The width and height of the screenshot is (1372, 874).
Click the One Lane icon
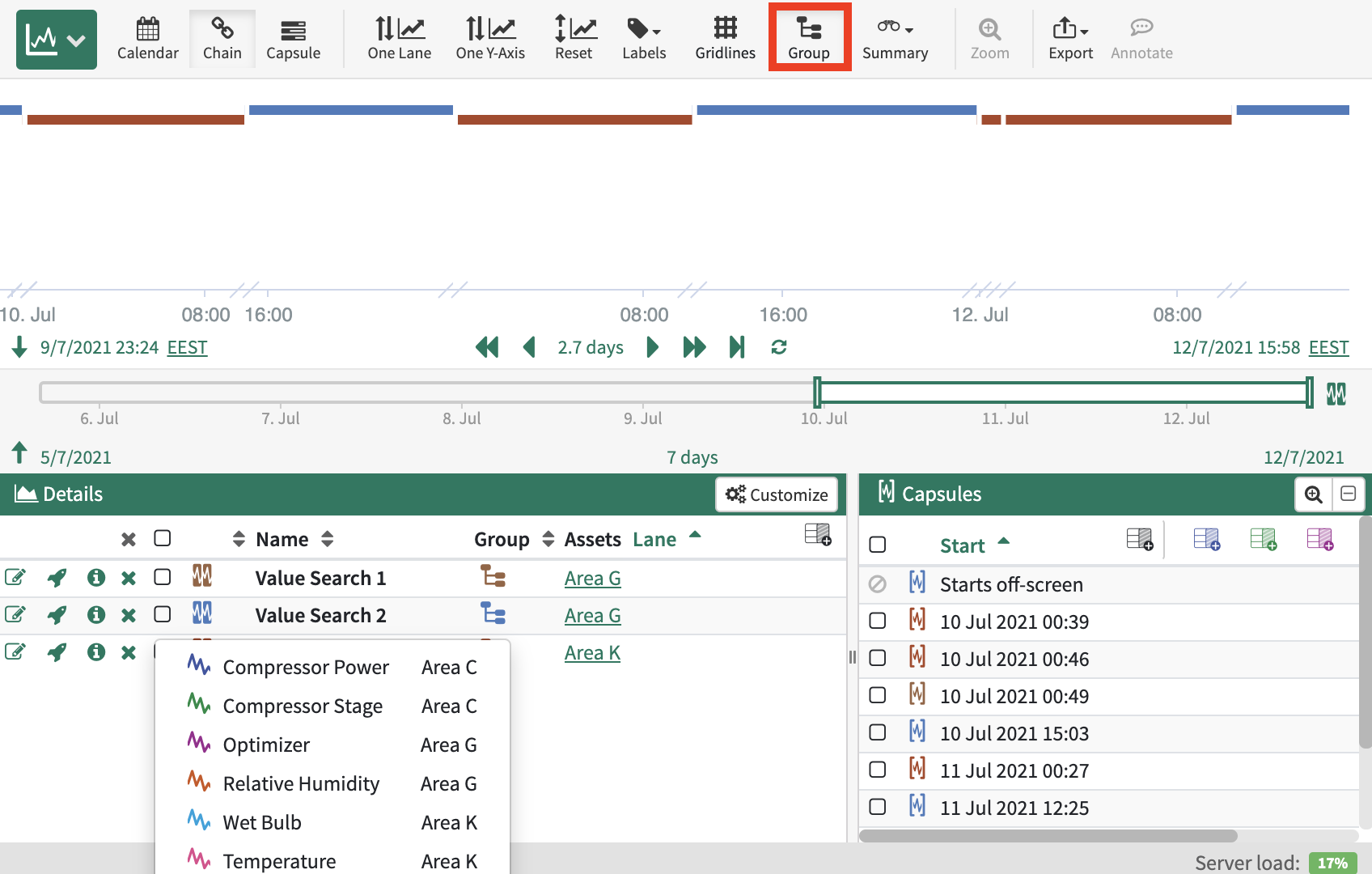(x=399, y=39)
